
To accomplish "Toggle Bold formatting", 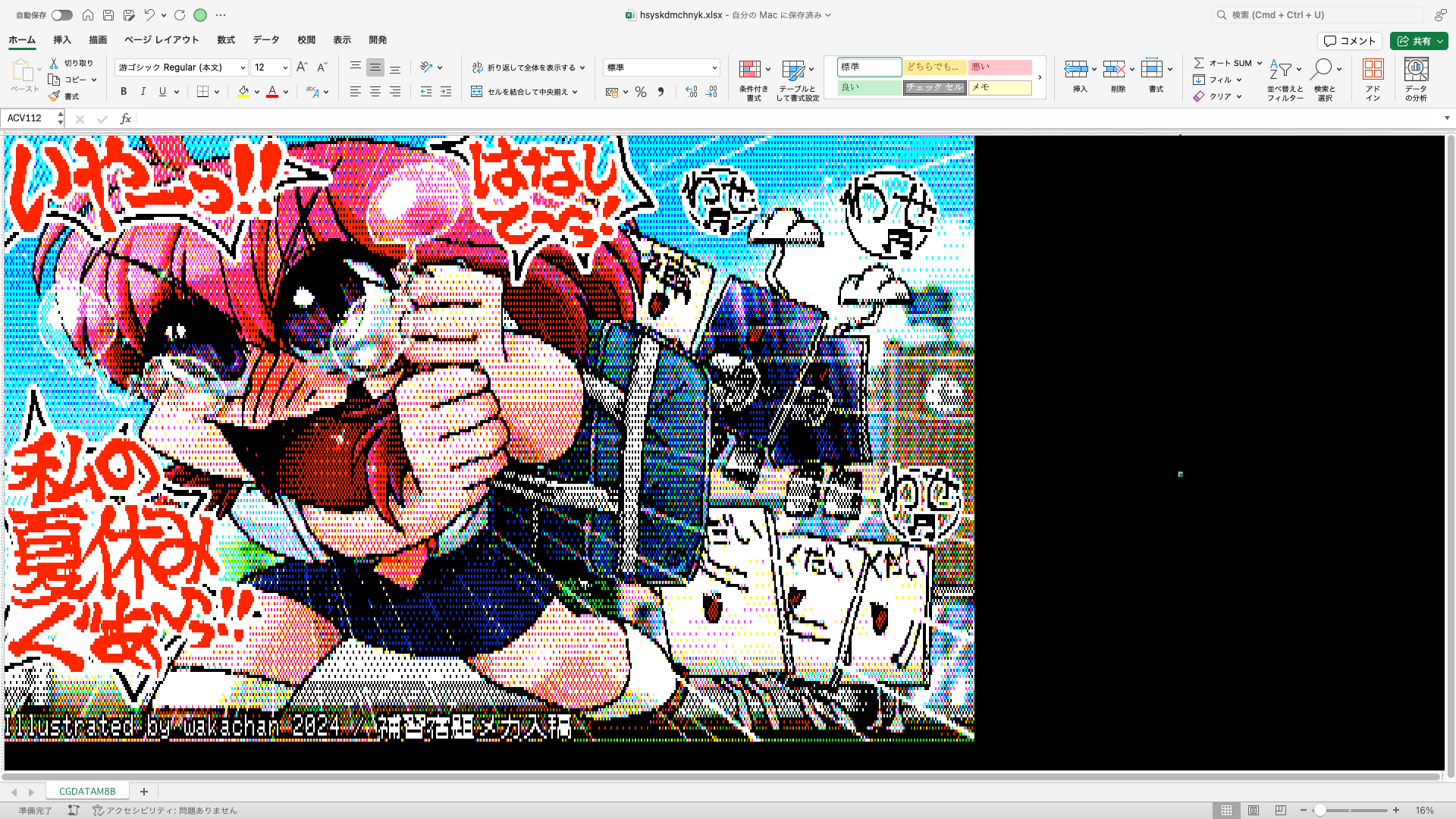I will tap(124, 92).
